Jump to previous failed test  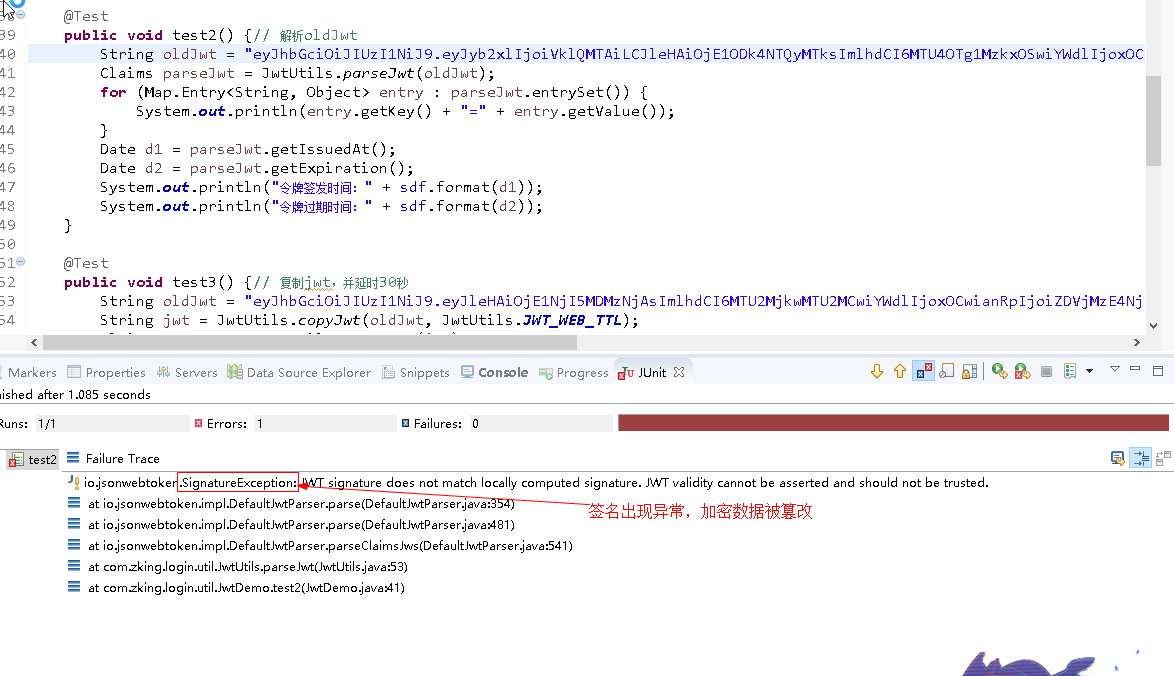click(900, 371)
